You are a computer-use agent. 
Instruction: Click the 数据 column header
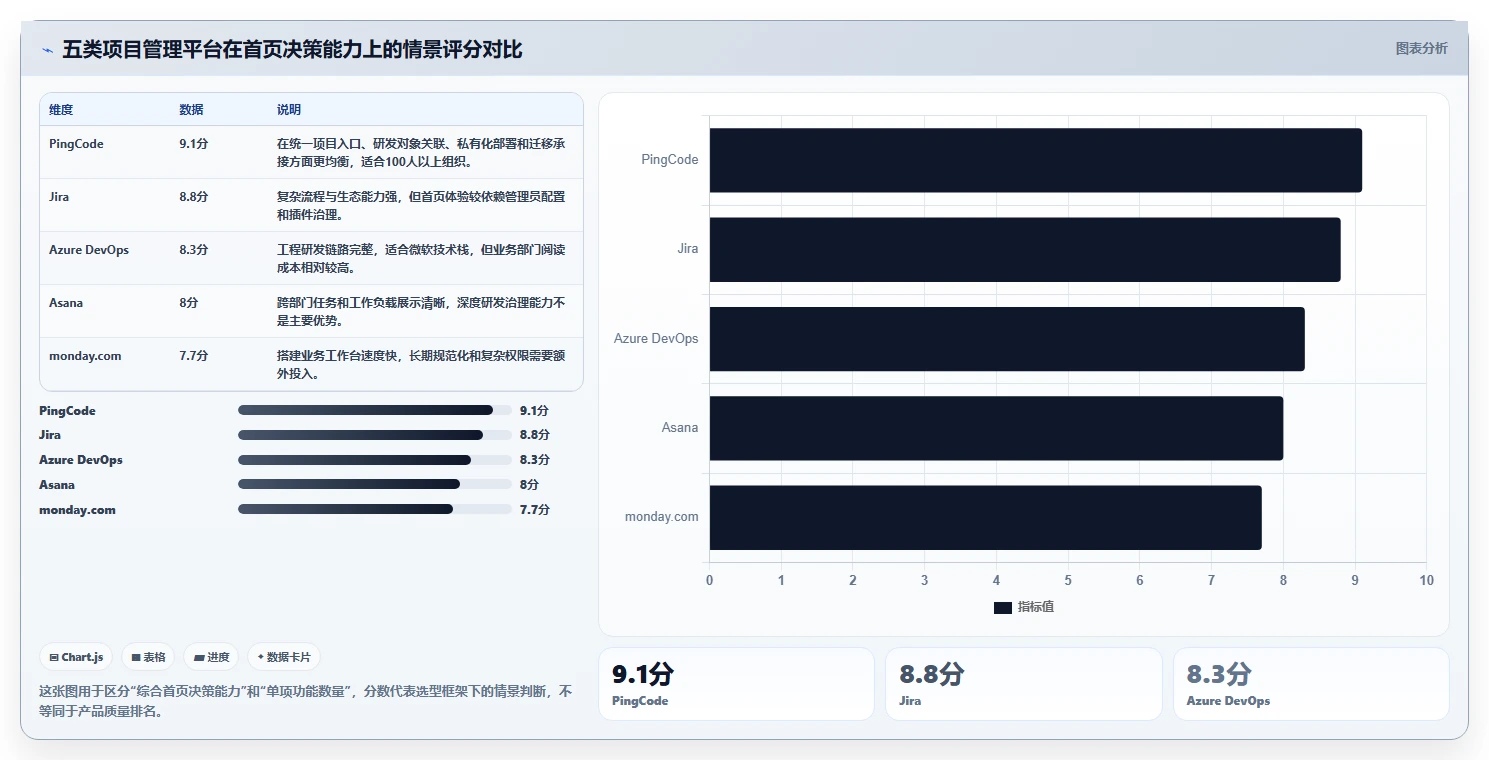pyautogui.click(x=191, y=109)
